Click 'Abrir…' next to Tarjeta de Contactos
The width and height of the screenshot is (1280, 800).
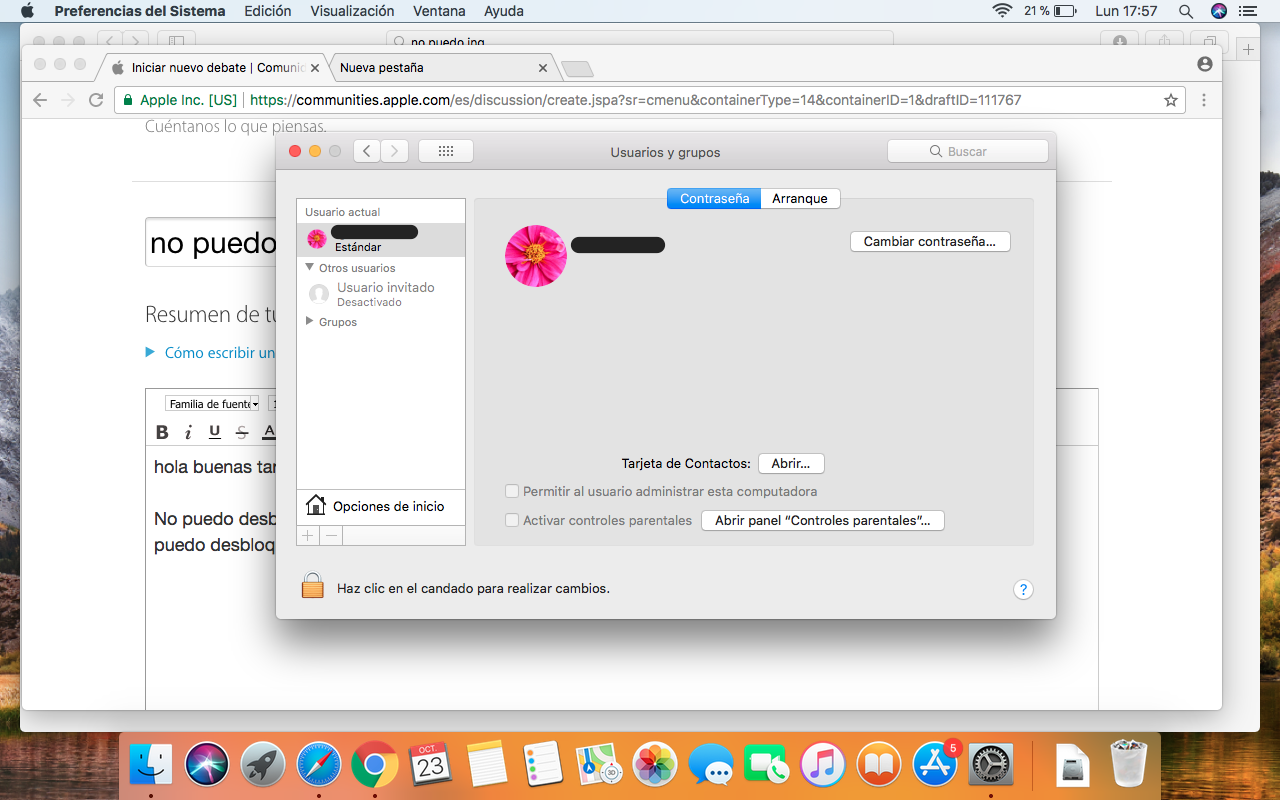point(791,464)
